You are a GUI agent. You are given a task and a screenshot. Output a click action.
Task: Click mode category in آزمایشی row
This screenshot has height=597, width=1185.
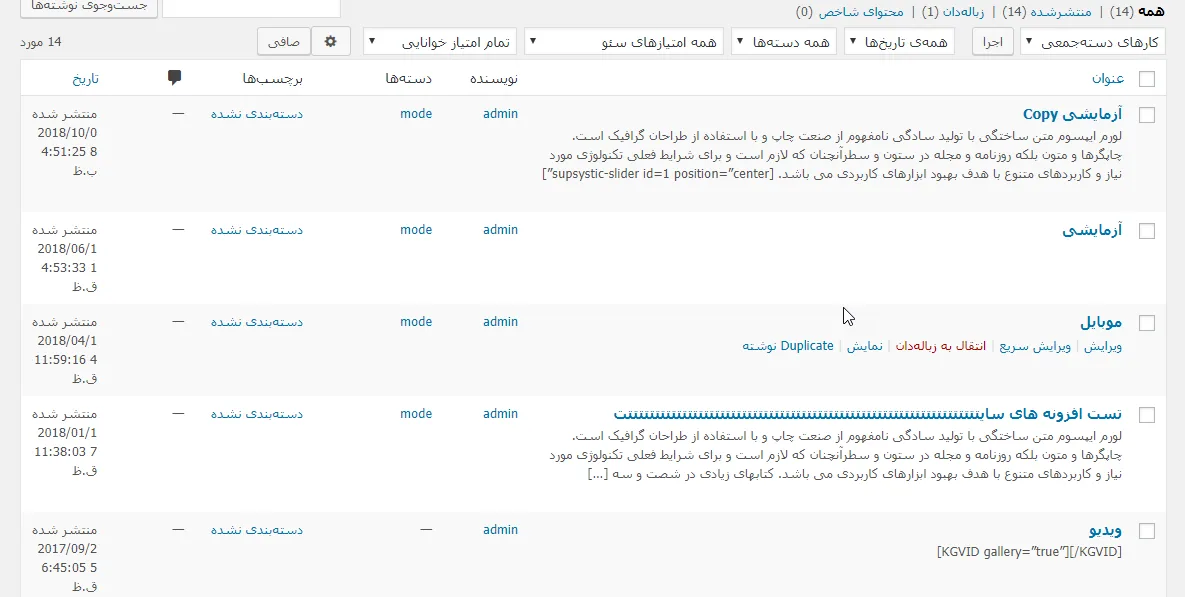coord(416,229)
